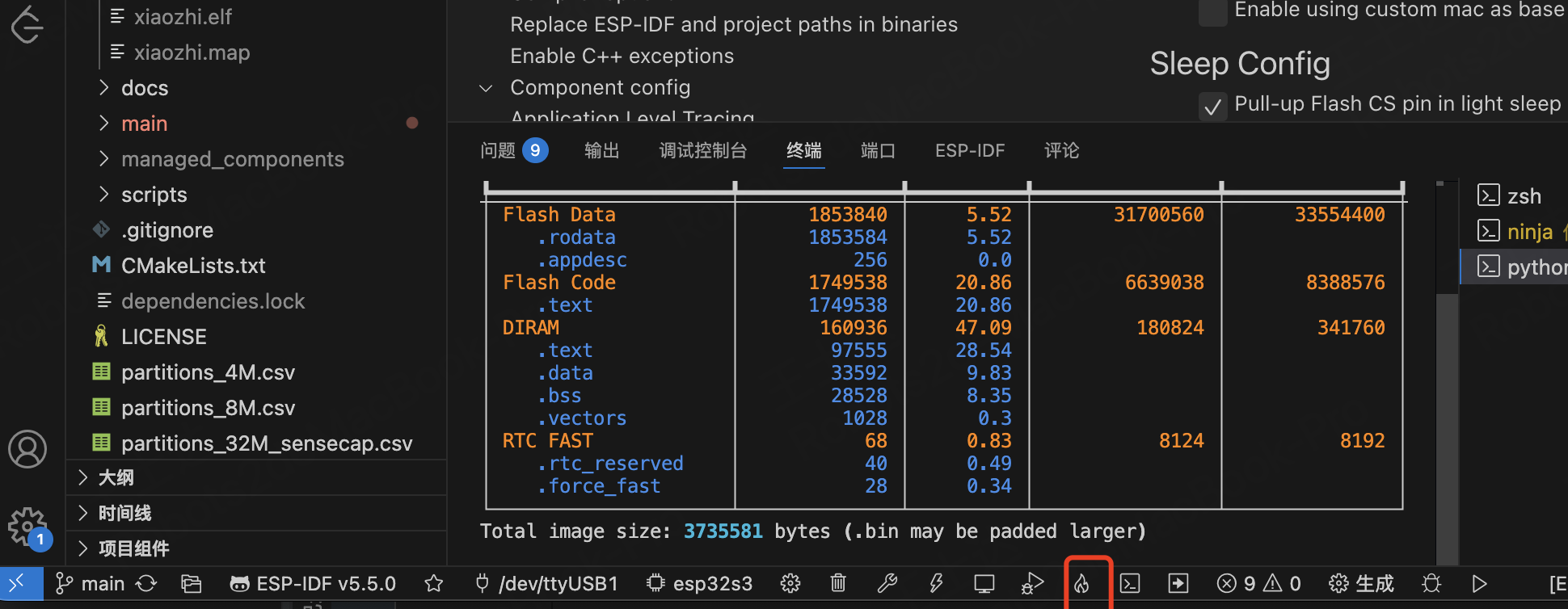Select the /dev/ttyUSB1 serial port
Image resolution: width=1568 pixels, height=609 pixels.
[546, 583]
